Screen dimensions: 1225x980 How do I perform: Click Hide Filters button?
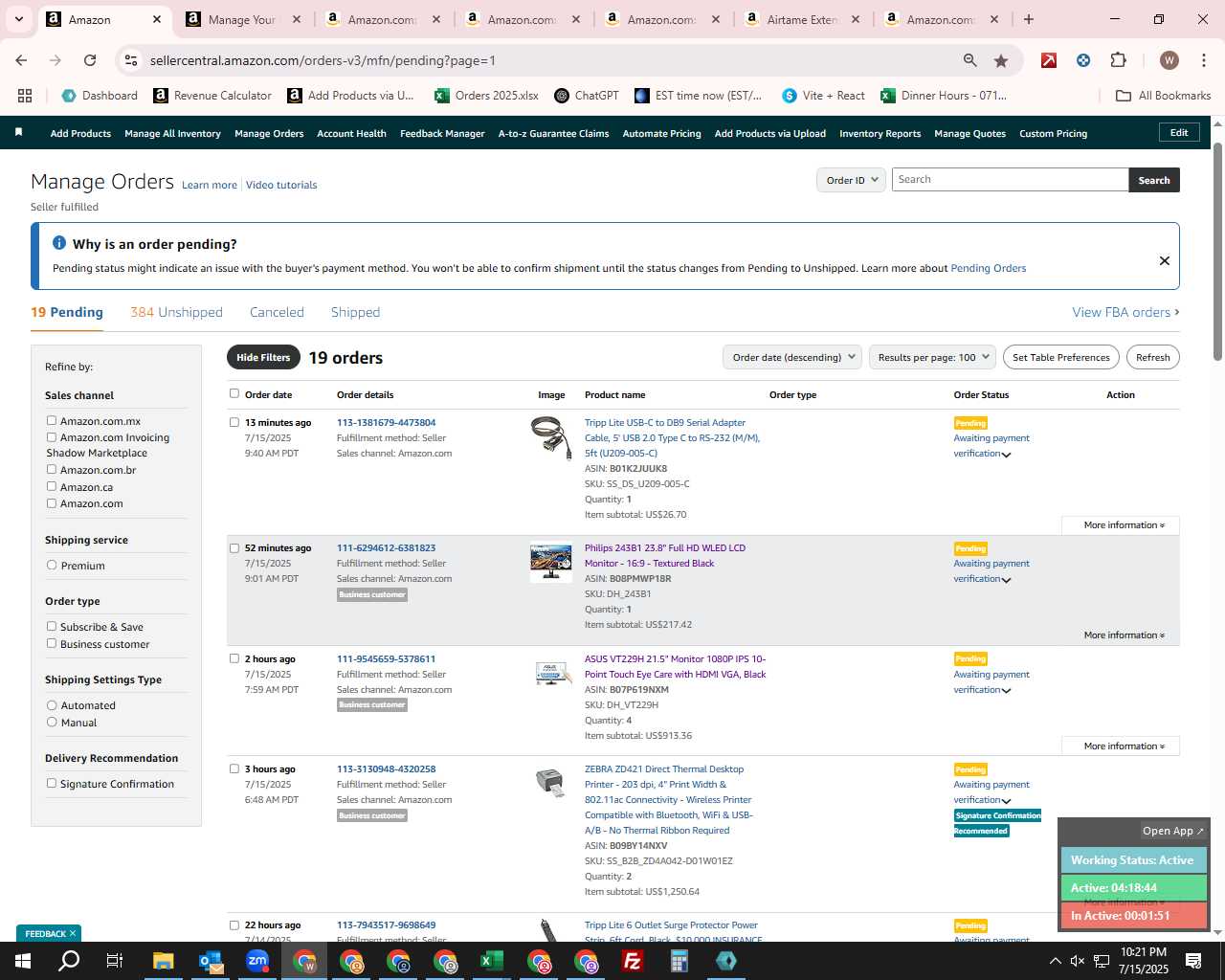(x=263, y=357)
